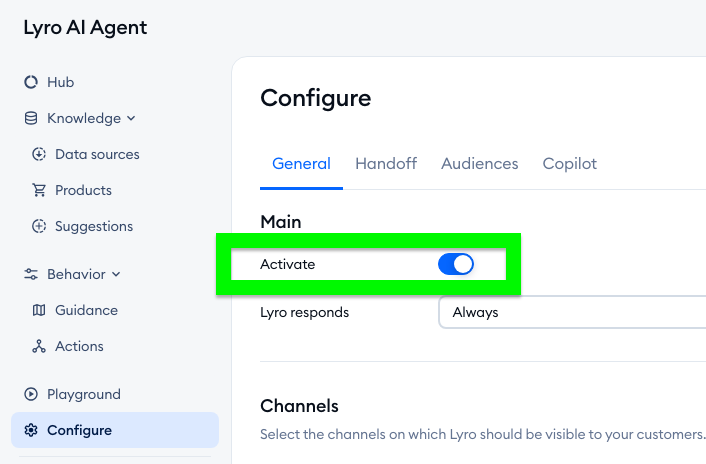Open the Audiences tab
This screenshot has height=464, width=706.
[x=480, y=164]
